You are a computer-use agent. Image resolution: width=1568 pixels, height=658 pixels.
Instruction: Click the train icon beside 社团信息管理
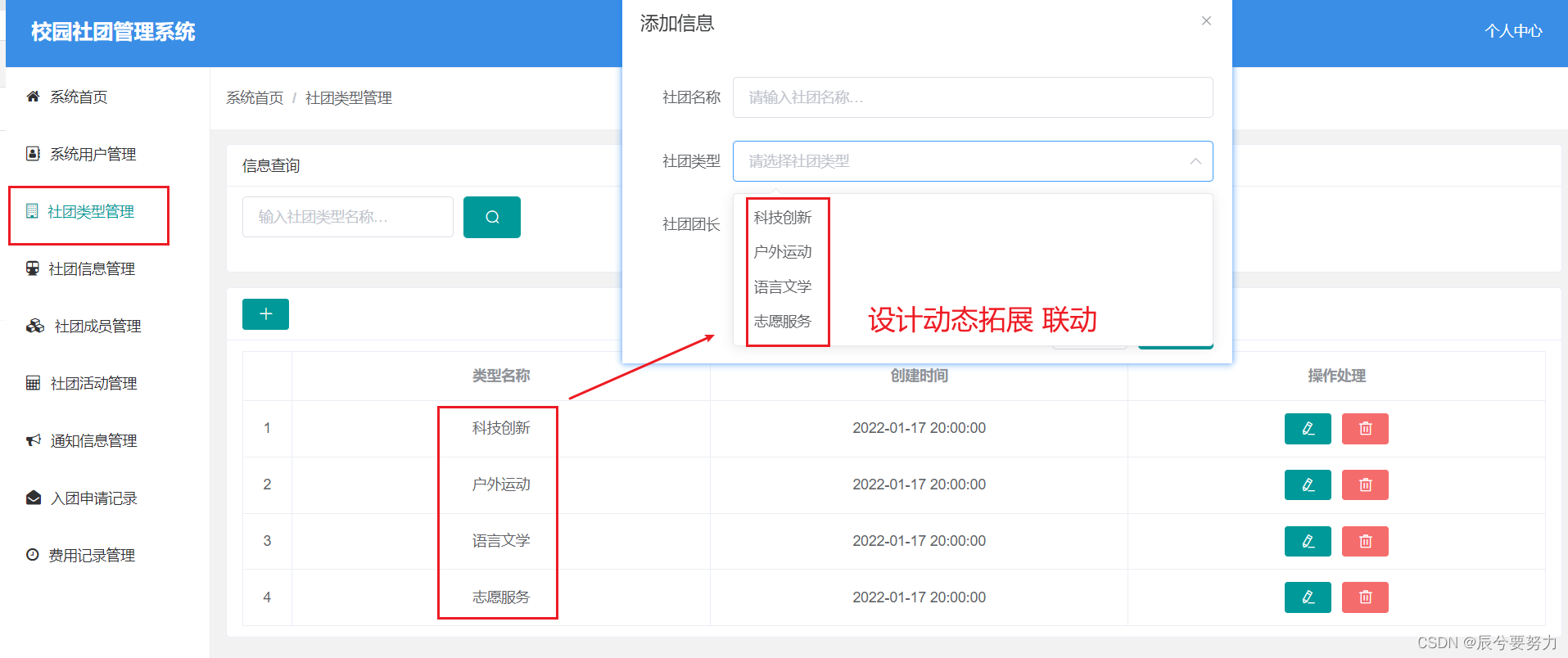33,268
